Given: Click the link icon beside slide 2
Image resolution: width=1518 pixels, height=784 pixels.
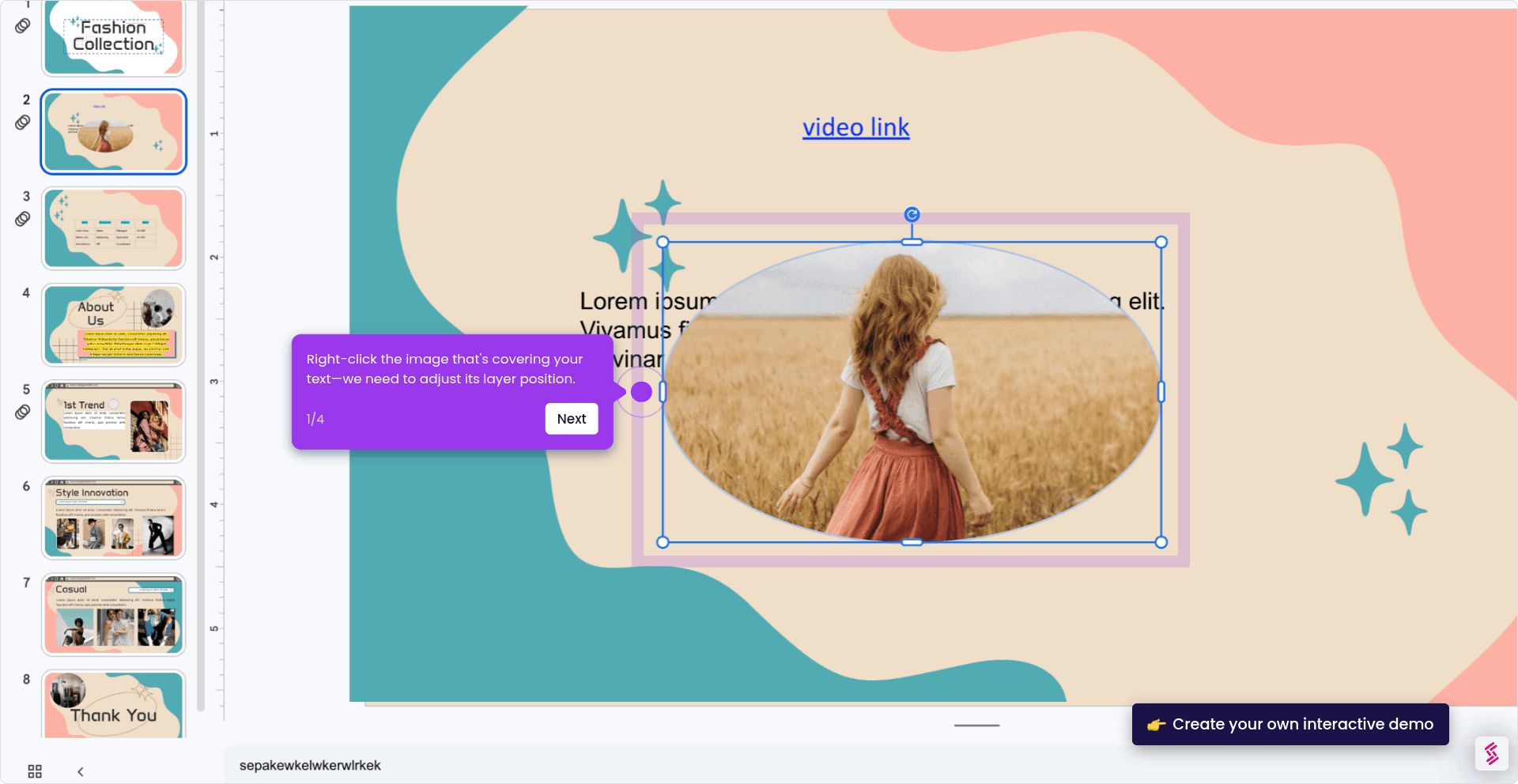Looking at the screenshot, I should [x=23, y=122].
